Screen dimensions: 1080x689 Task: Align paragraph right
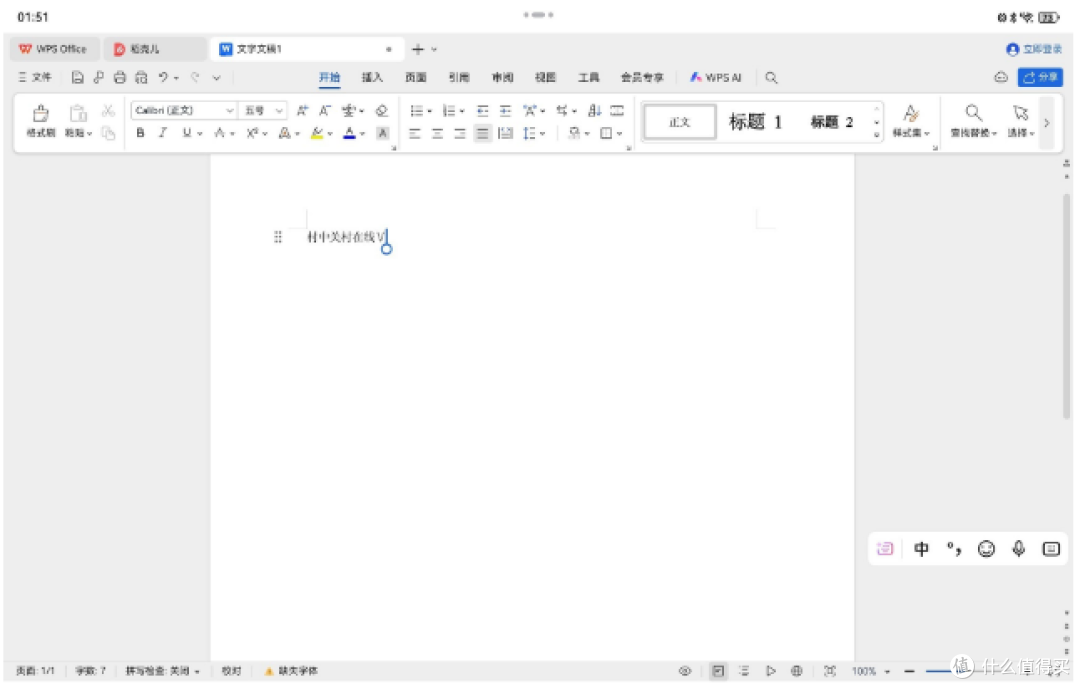click(x=460, y=133)
